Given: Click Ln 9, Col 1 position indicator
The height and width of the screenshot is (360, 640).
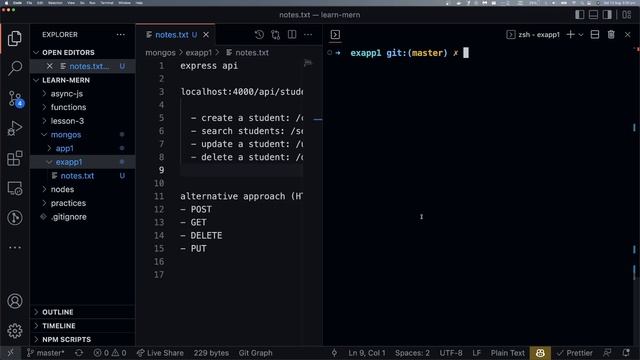Looking at the screenshot, I should [x=367, y=353].
